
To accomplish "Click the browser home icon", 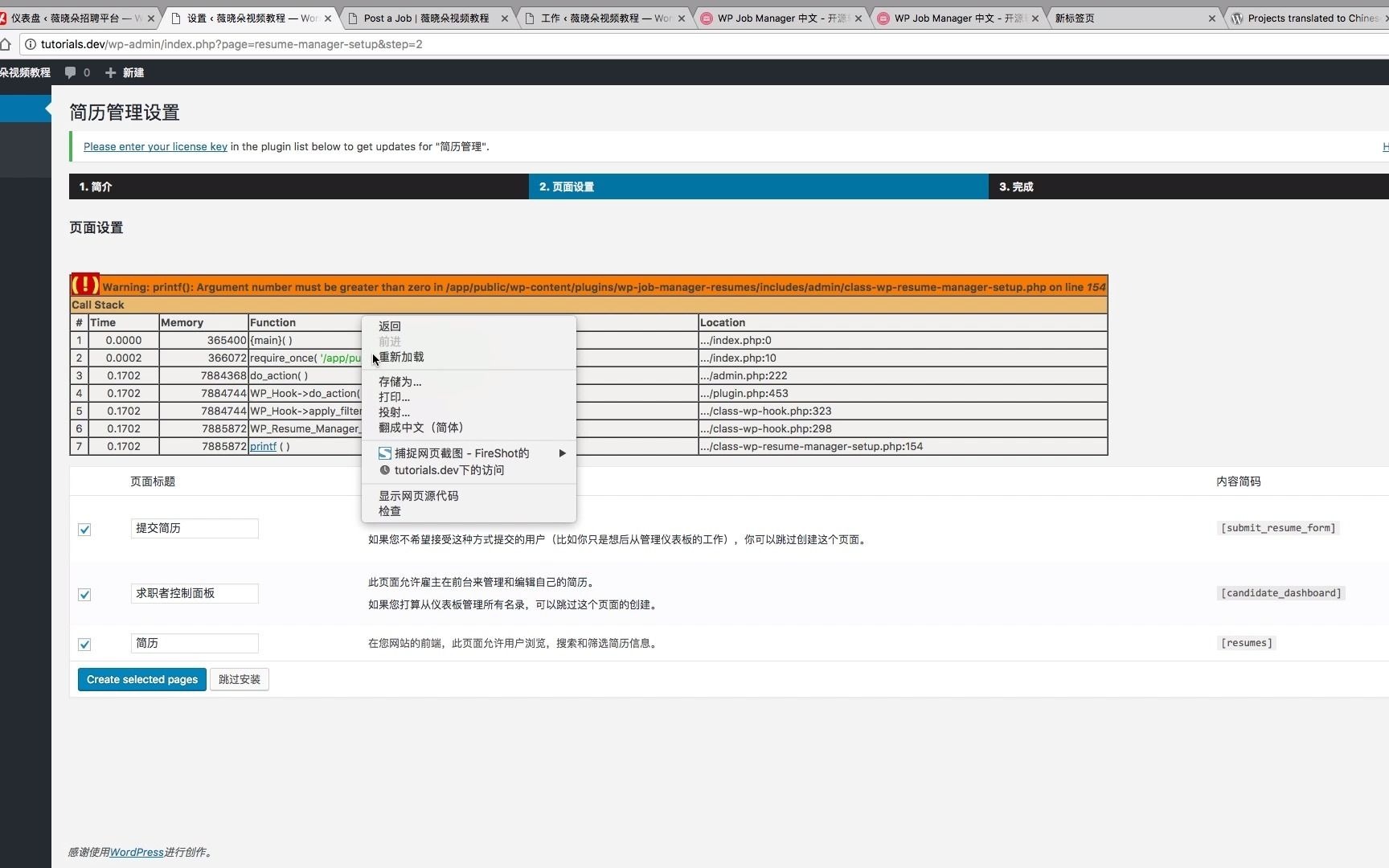I will [6, 44].
